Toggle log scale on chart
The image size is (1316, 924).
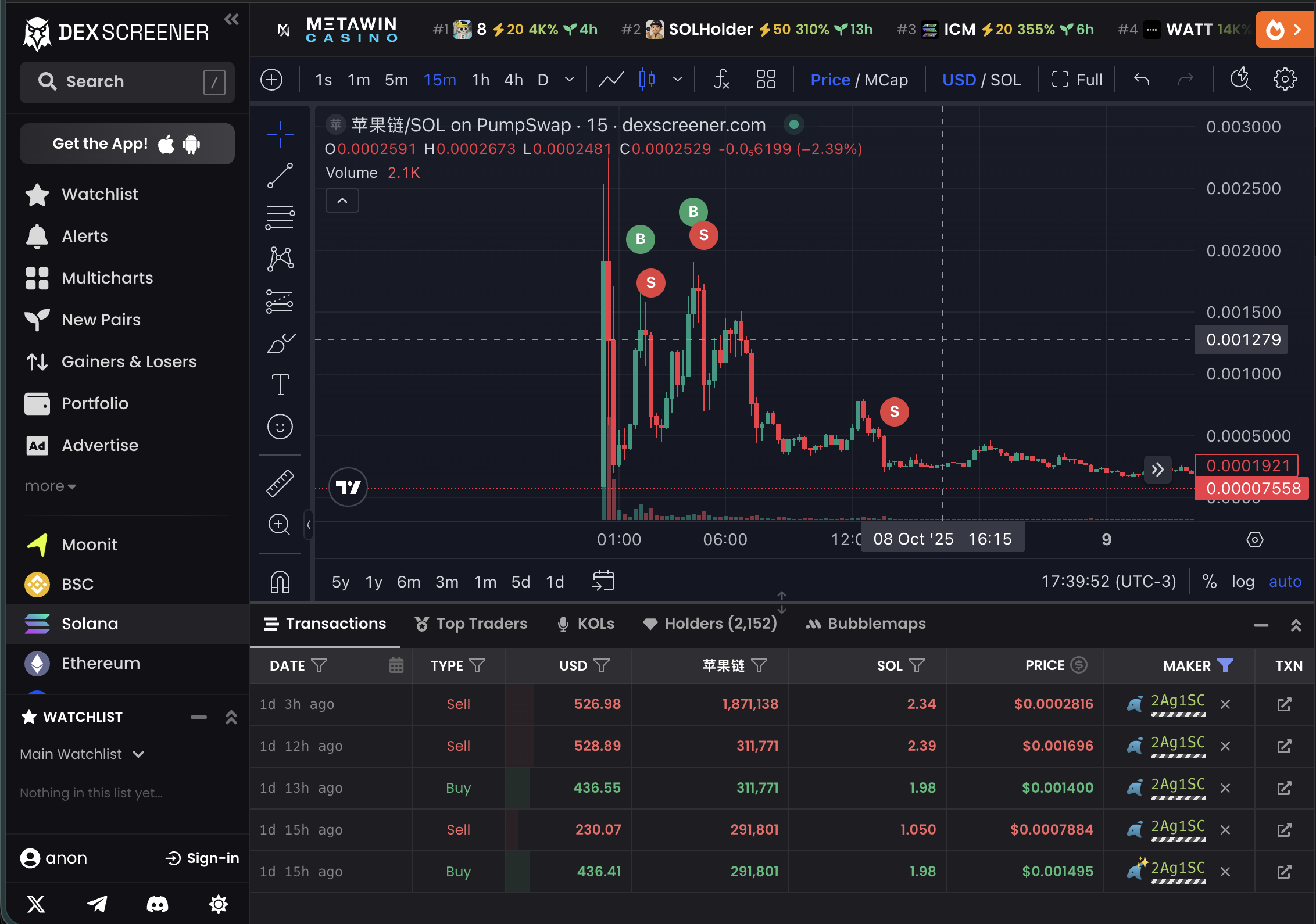1243,582
